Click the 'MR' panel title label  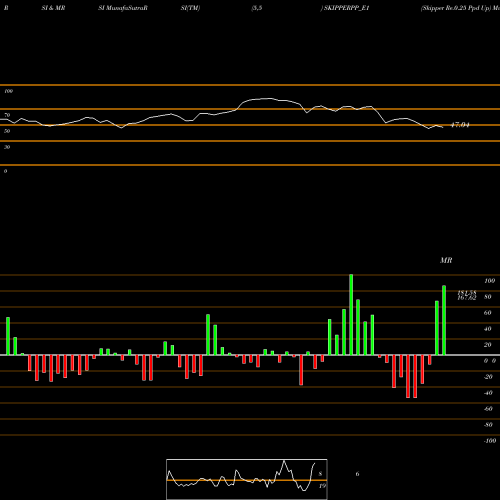[446, 260]
